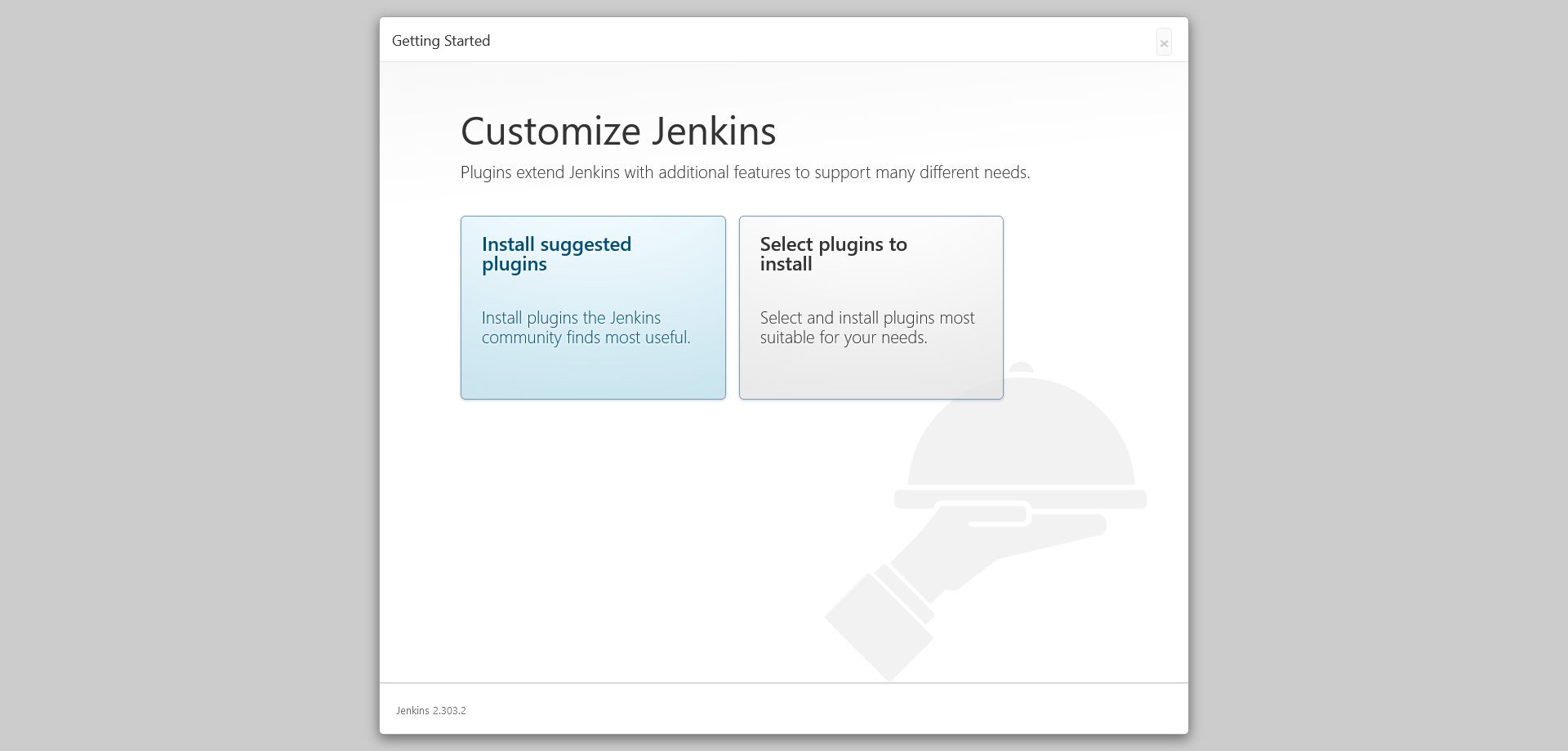This screenshot has height=751, width=1568.
Task: Click the Customize Jenkins heading
Action: 617,130
